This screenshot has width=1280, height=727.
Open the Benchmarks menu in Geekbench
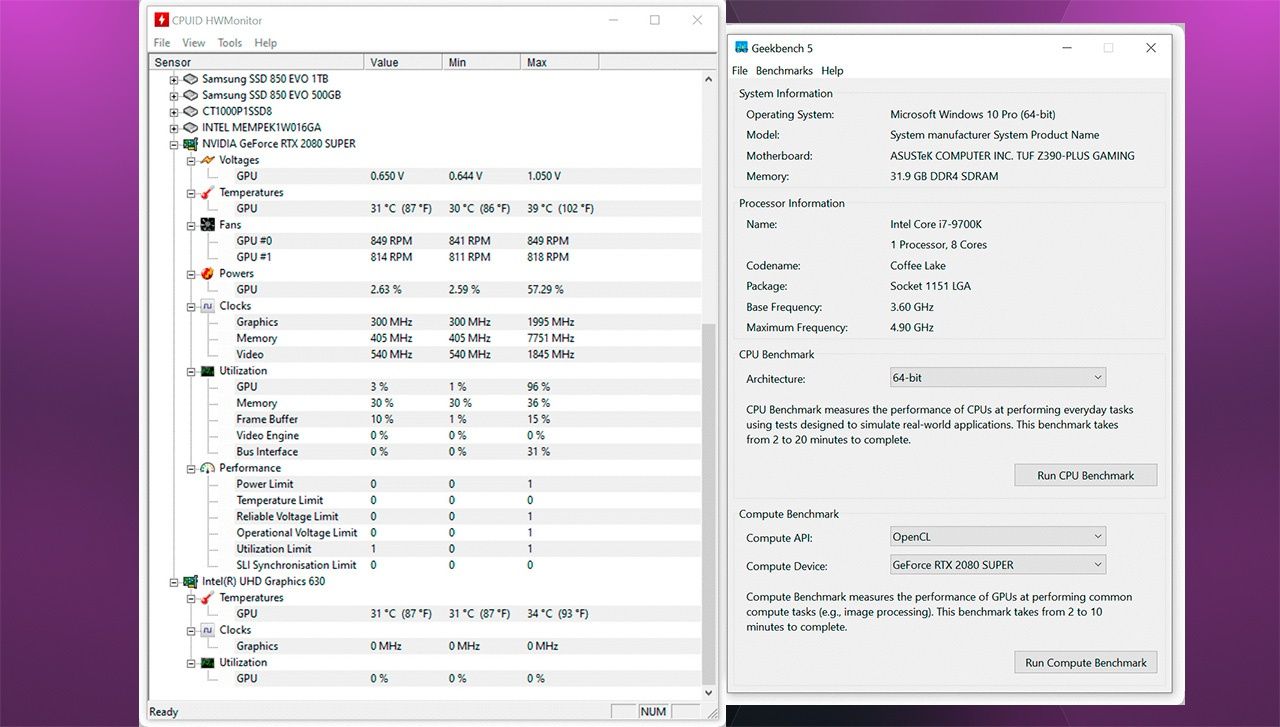click(x=784, y=71)
